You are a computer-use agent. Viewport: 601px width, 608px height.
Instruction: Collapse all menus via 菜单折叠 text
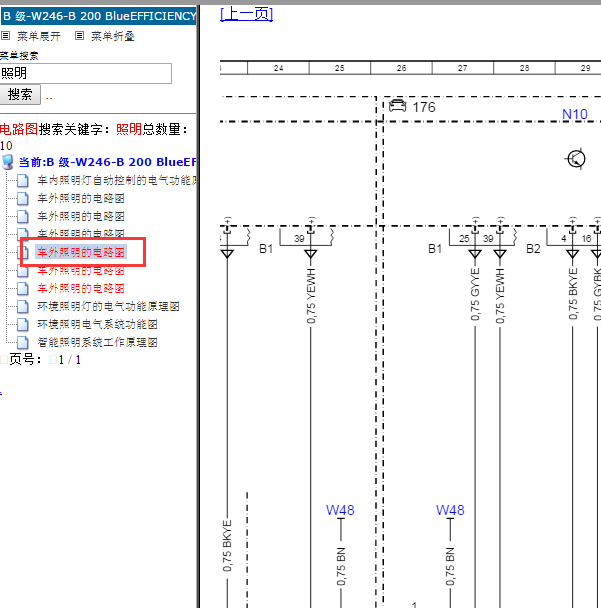(x=113, y=36)
